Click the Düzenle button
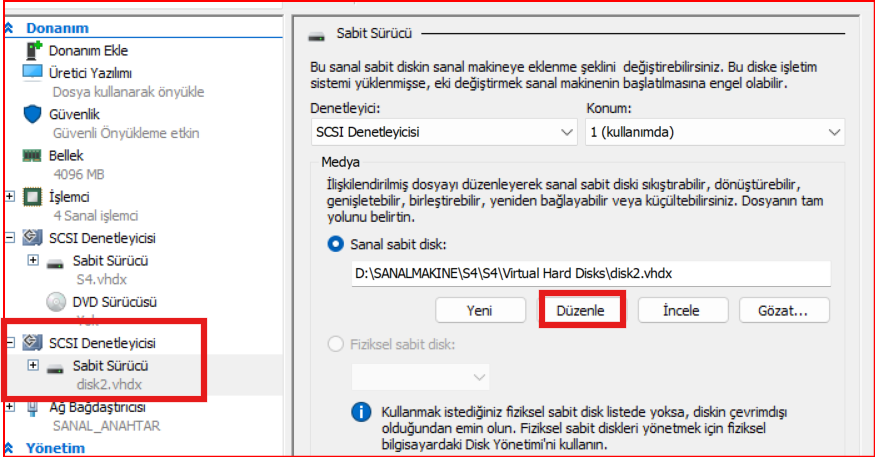This screenshot has width=875, height=457. [582, 310]
